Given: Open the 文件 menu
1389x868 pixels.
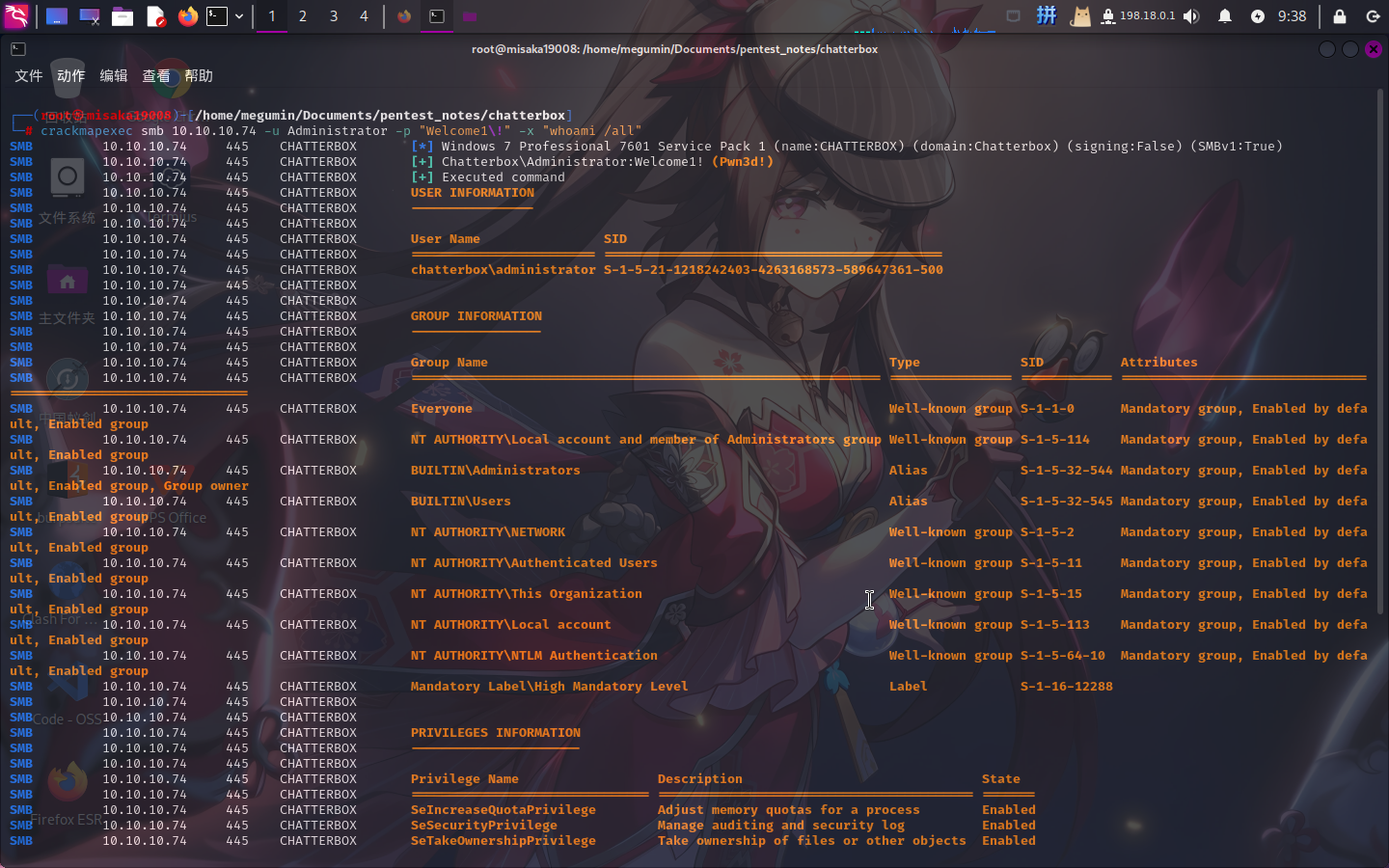Looking at the screenshot, I should tap(29, 76).
